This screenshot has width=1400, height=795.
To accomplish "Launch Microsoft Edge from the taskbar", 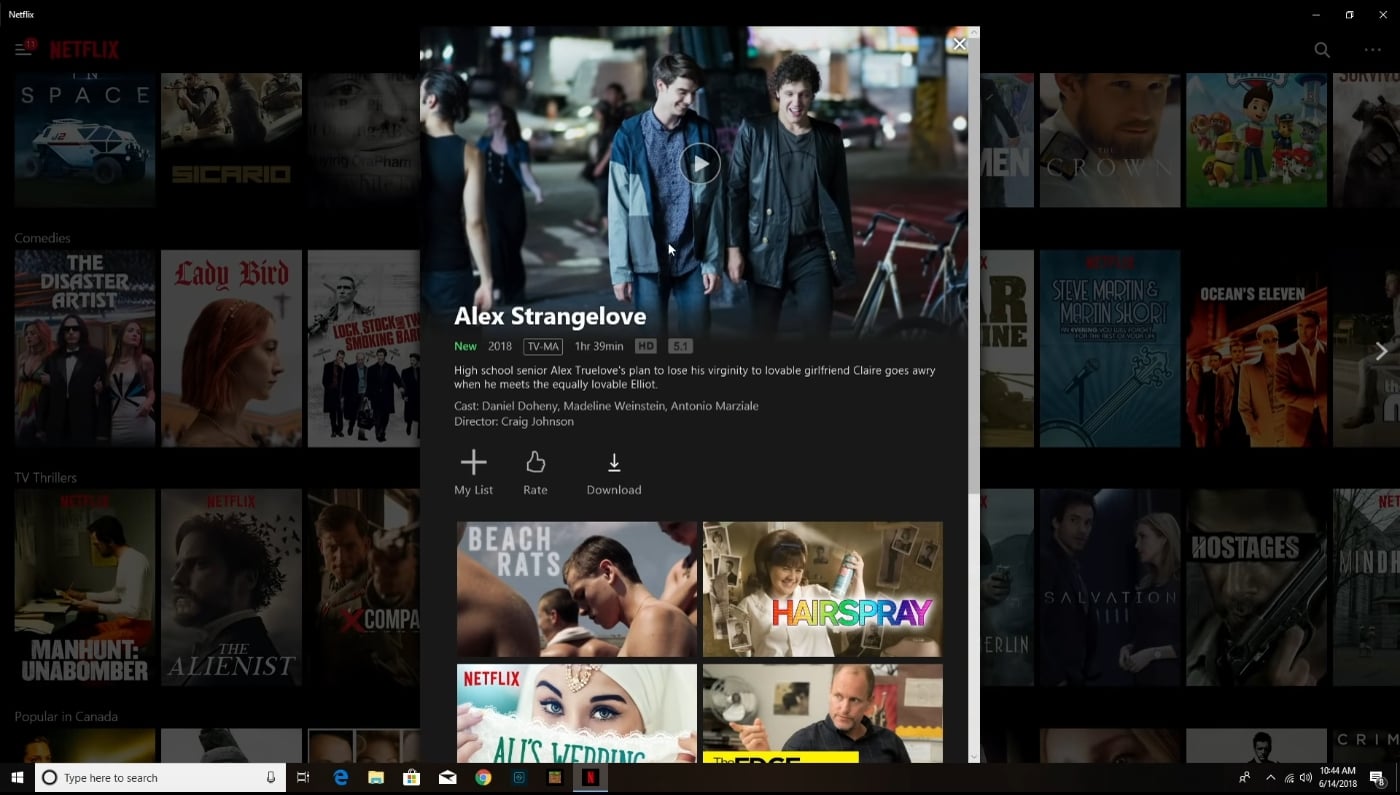I will click(339, 777).
